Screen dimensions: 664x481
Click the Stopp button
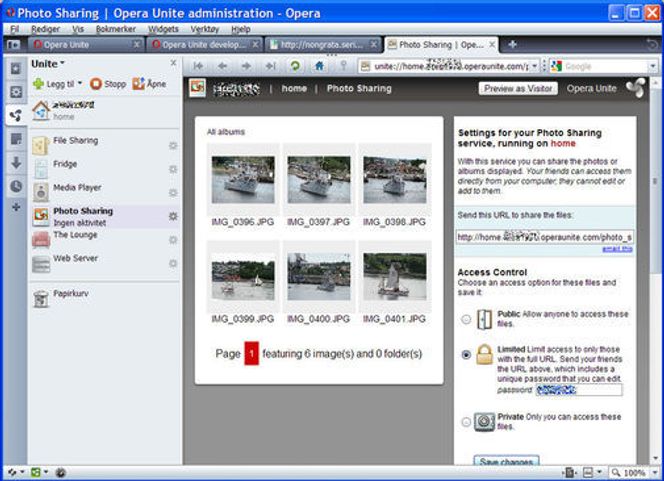pyautogui.click(x=108, y=84)
